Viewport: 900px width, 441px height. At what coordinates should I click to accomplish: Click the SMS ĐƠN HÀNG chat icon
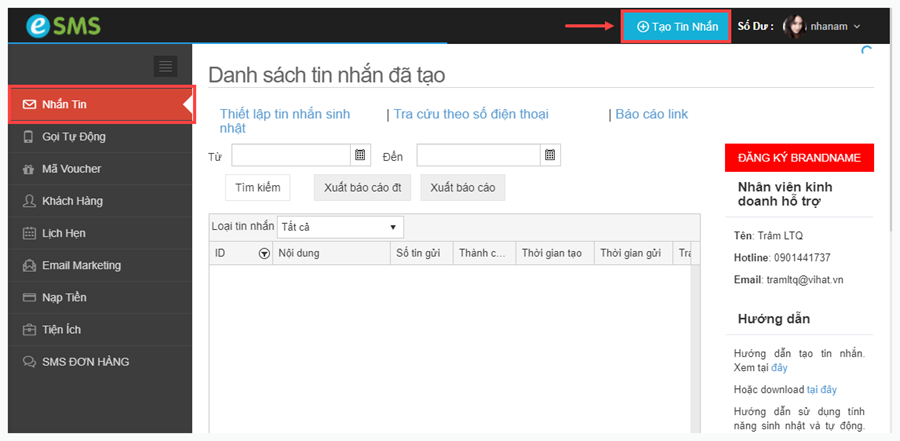(x=29, y=362)
